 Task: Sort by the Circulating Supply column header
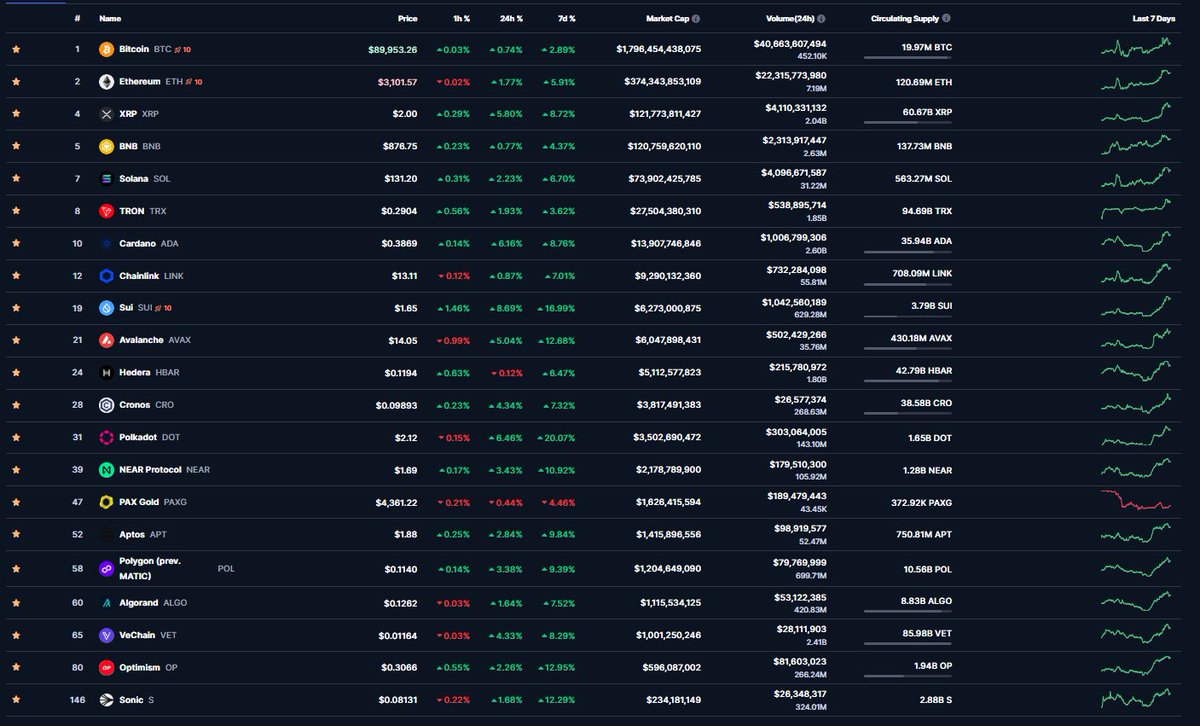point(905,18)
